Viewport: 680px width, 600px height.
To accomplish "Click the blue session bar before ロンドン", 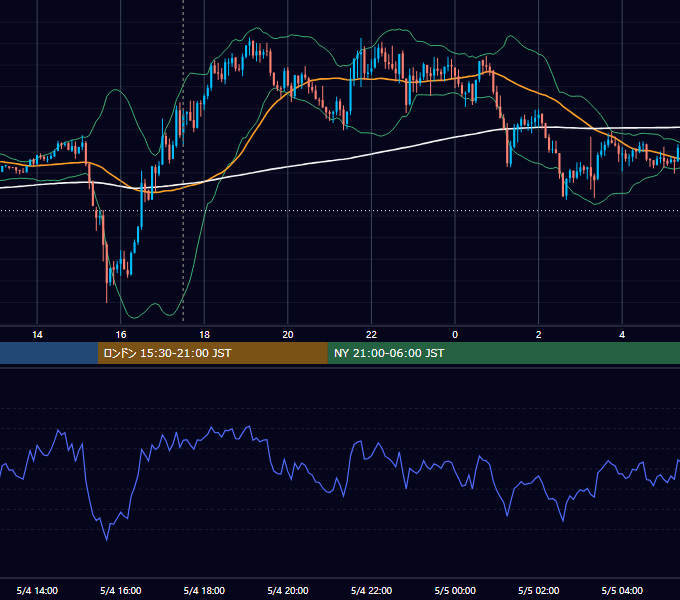I will 49,353.
